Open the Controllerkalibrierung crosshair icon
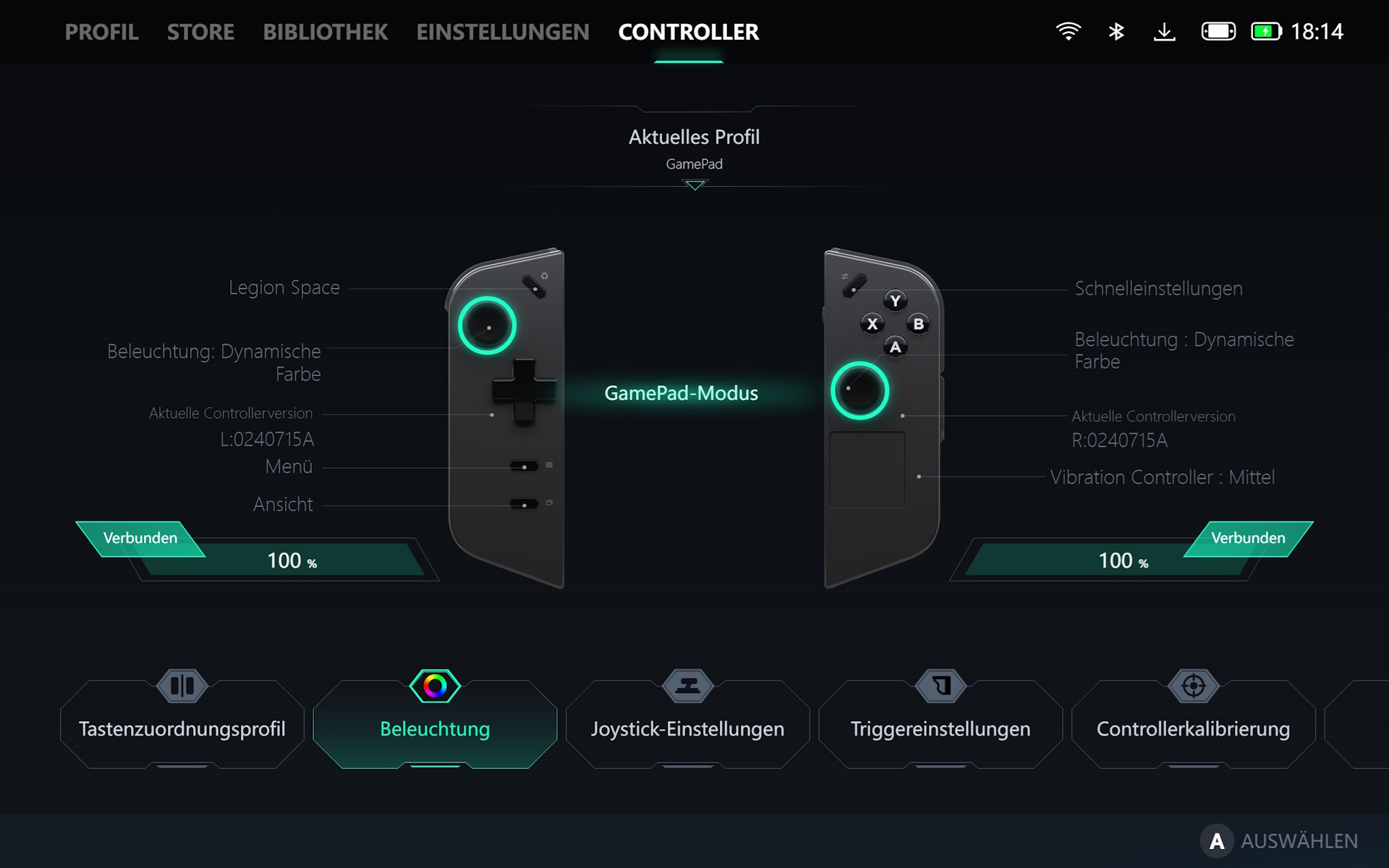Screen dimensions: 1389x868 coord(1194,686)
